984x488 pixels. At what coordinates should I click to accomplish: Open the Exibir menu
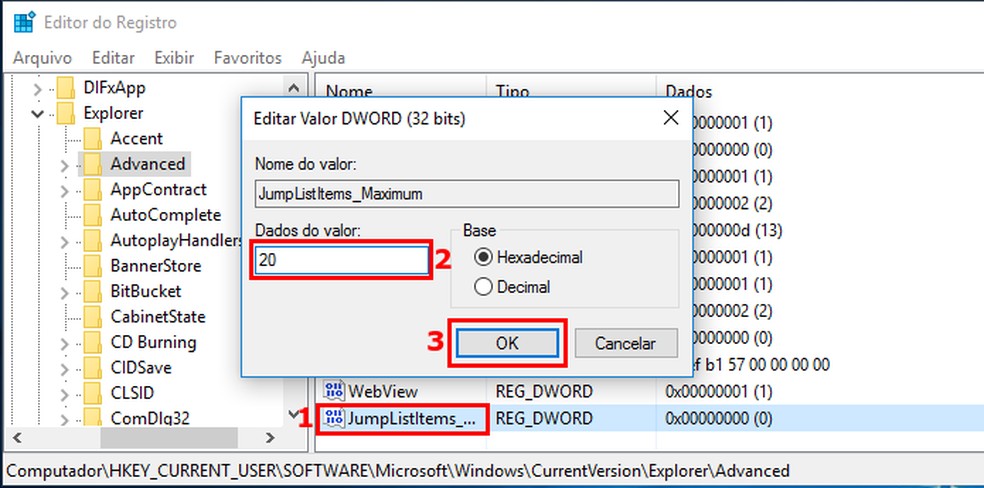click(x=174, y=58)
